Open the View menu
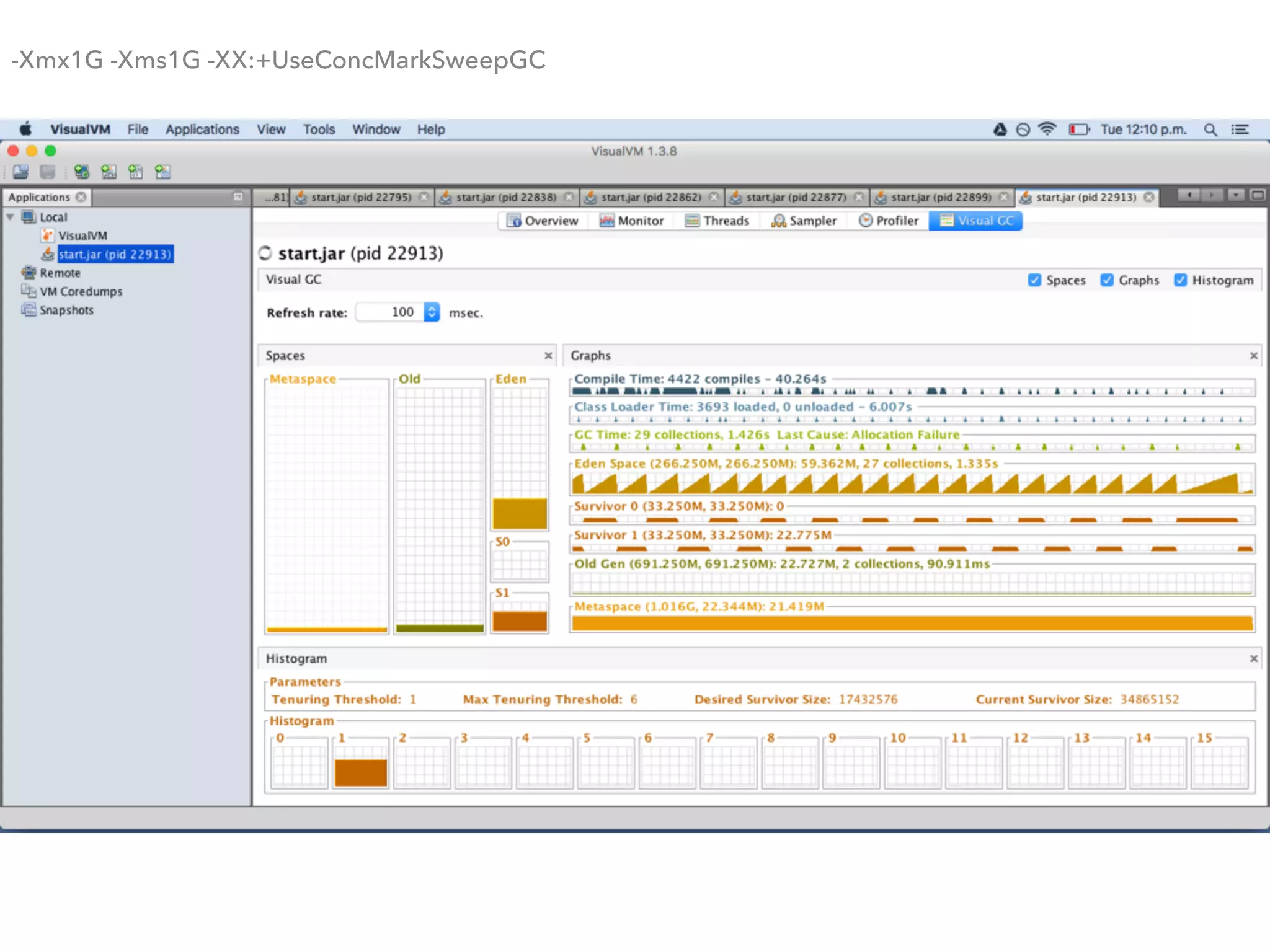The width and height of the screenshot is (1270, 952). (x=271, y=130)
